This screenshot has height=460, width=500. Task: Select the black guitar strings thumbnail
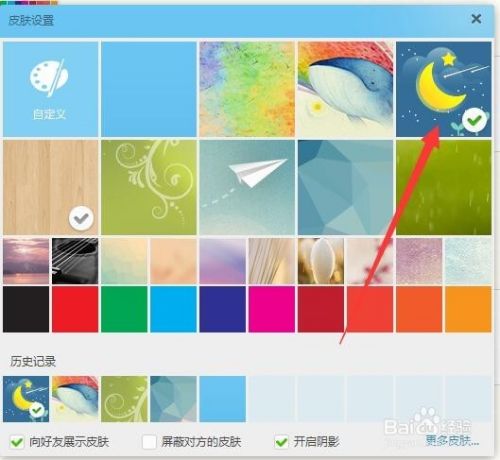tap(75, 261)
